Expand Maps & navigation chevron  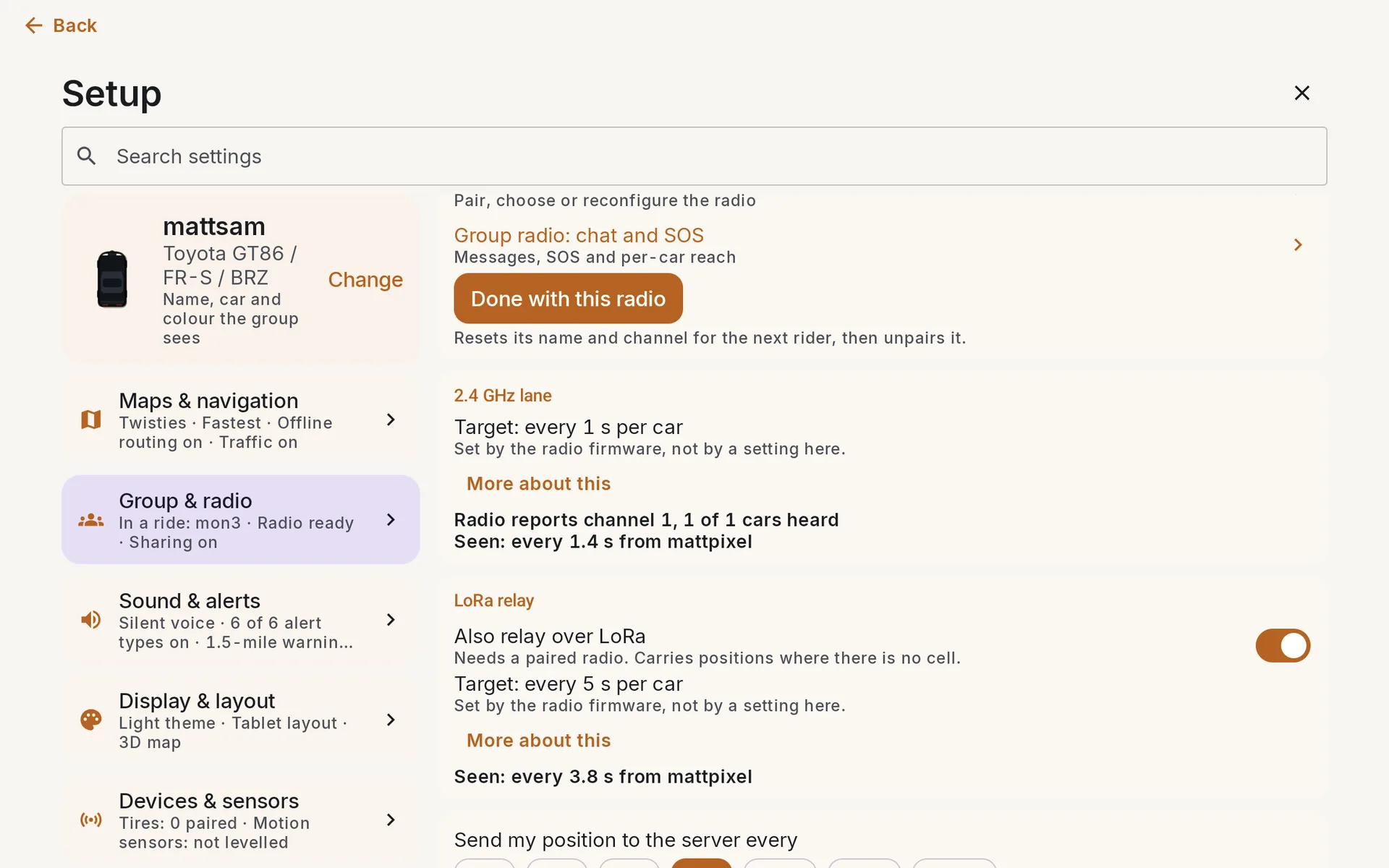click(x=391, y=420)
